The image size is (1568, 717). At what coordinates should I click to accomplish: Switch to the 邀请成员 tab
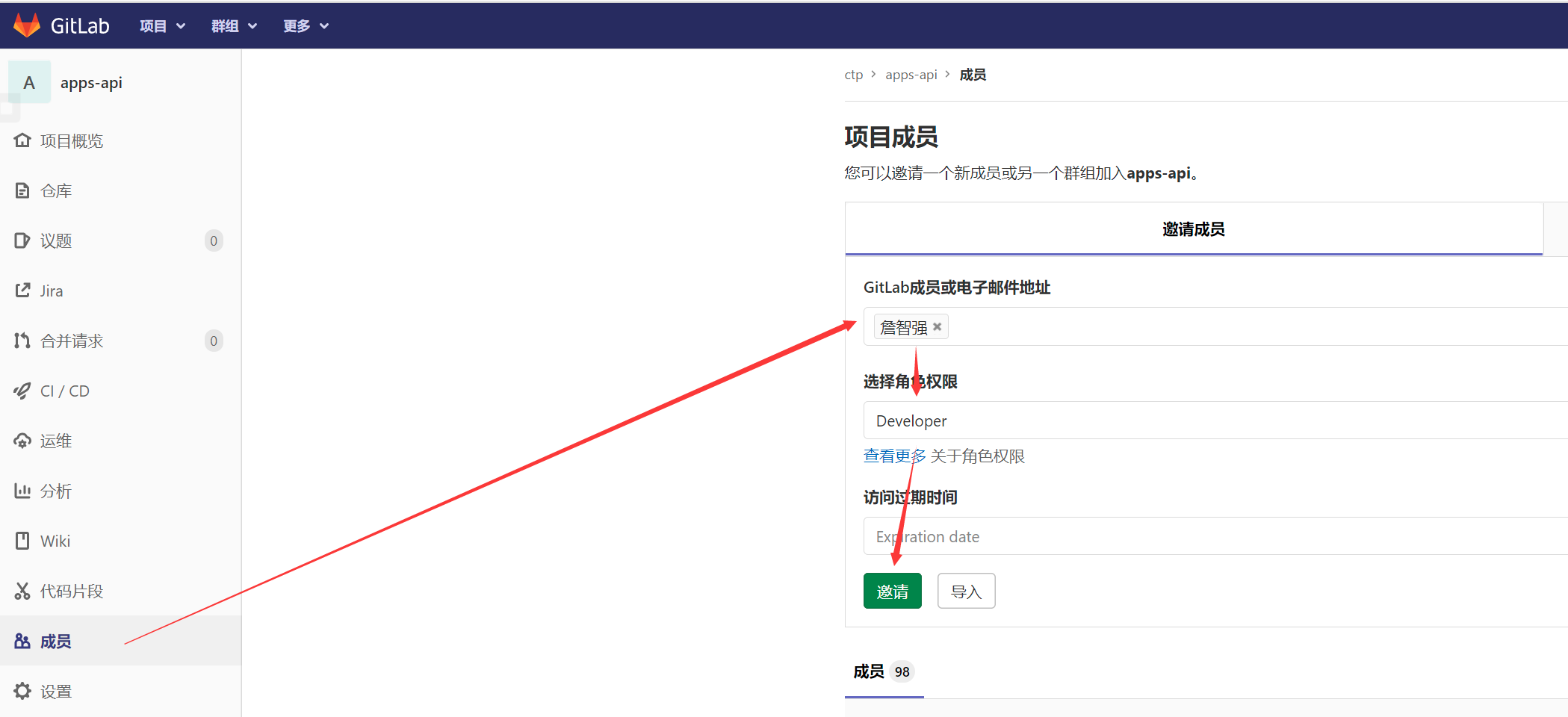coord(1193,229)
